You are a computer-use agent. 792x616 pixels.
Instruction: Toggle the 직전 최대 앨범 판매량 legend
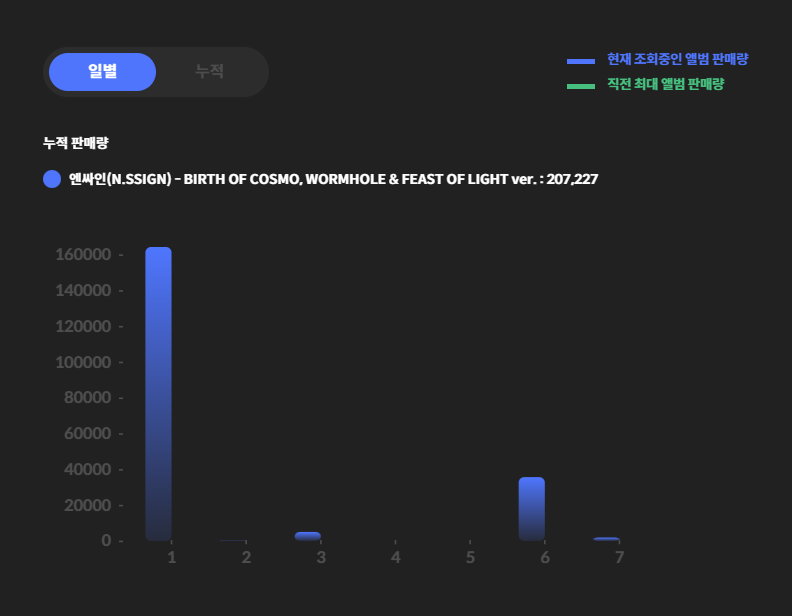point(665,84)
